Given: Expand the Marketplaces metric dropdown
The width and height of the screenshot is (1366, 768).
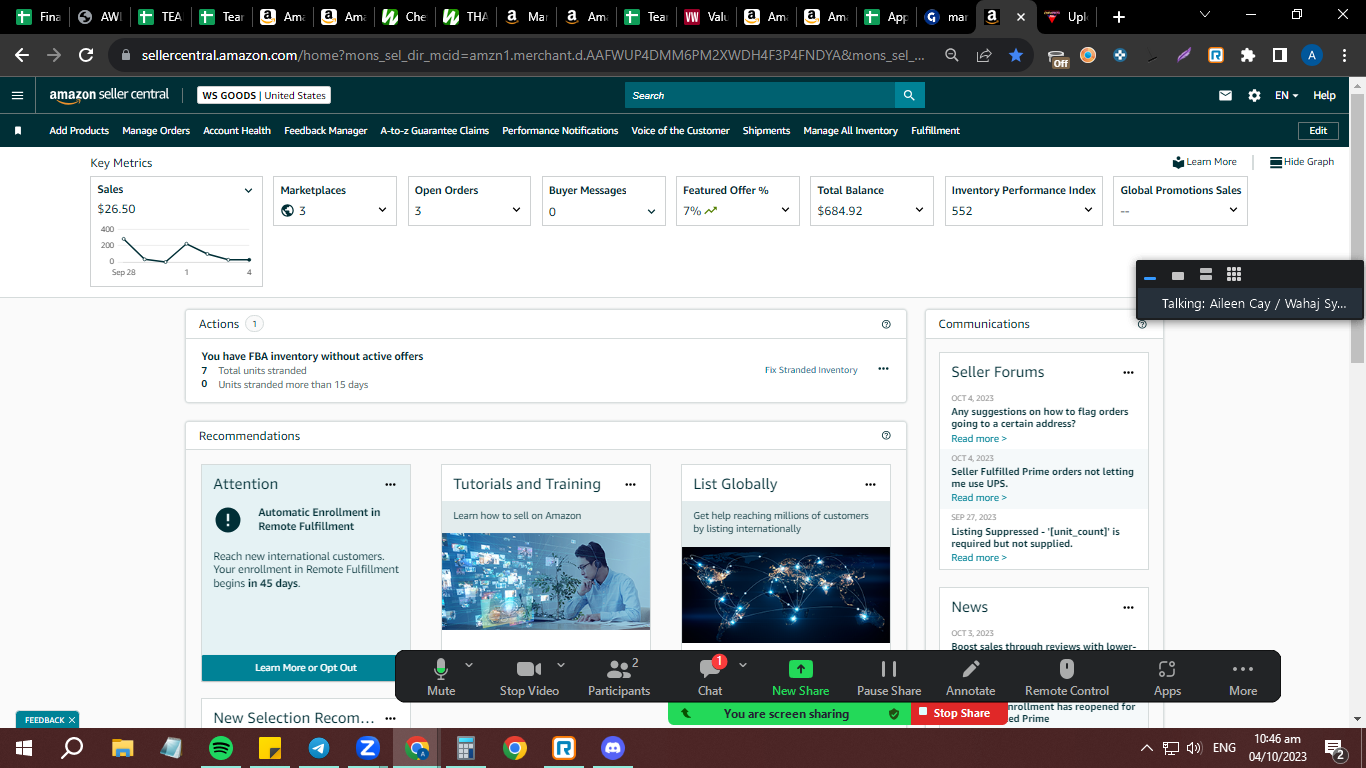Looking at the screenshot, I should coord(382,210).
